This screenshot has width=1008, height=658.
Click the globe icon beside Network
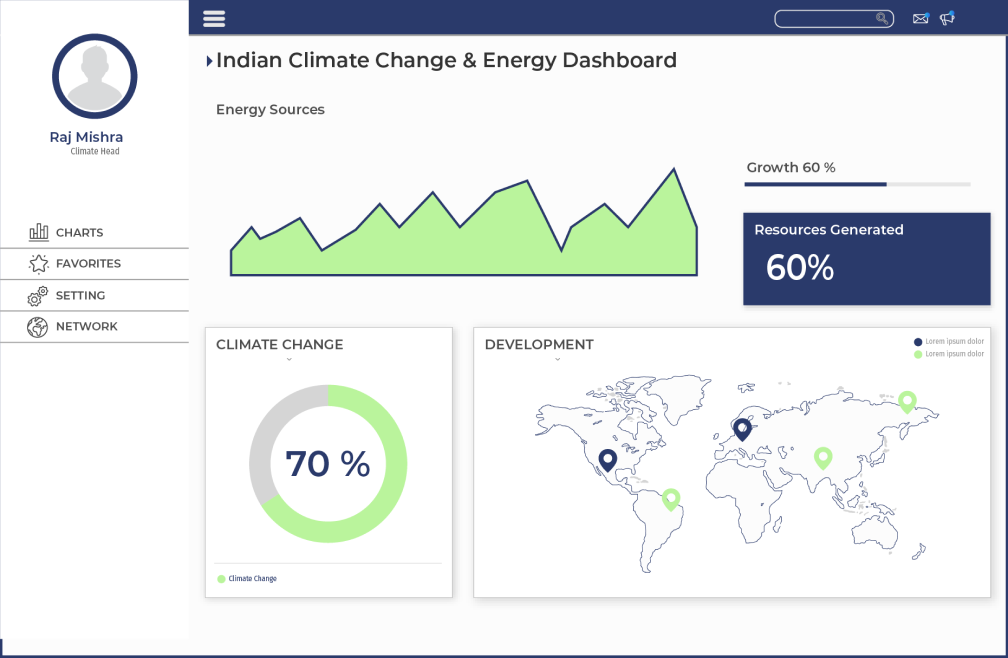pos(38,327)
